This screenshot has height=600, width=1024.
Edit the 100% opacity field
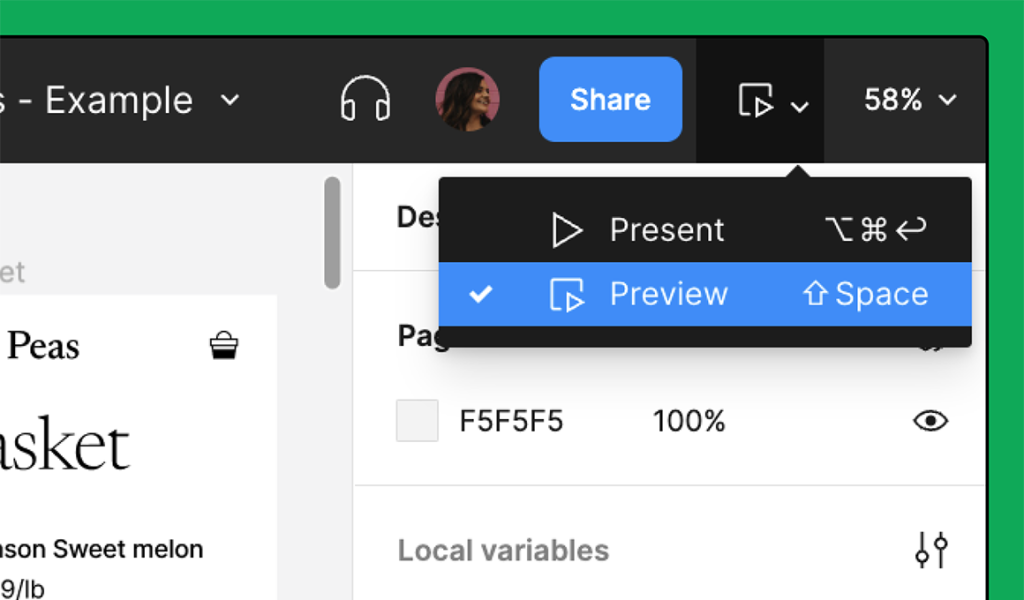click(689, 421)
